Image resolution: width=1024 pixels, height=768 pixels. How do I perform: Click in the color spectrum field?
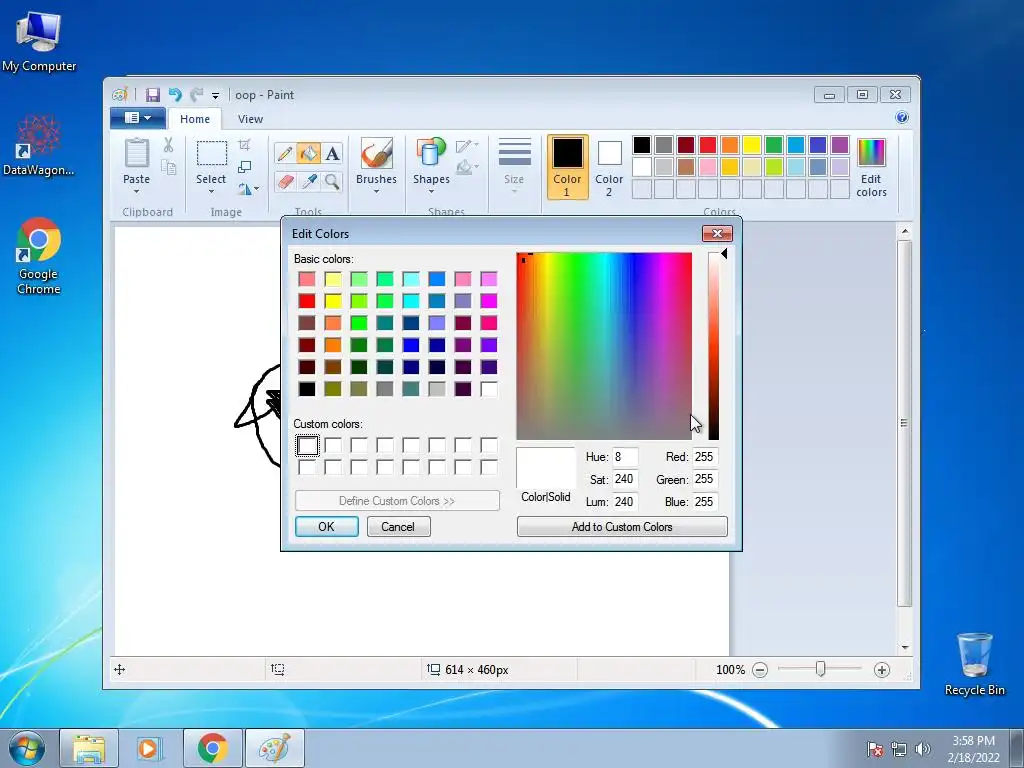[x=604, y=346]
